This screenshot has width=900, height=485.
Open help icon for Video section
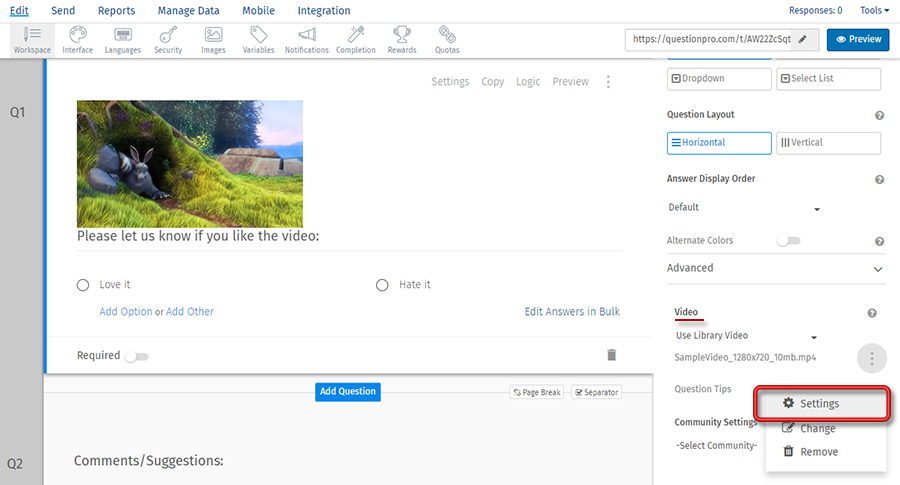[x=872, y=313]
